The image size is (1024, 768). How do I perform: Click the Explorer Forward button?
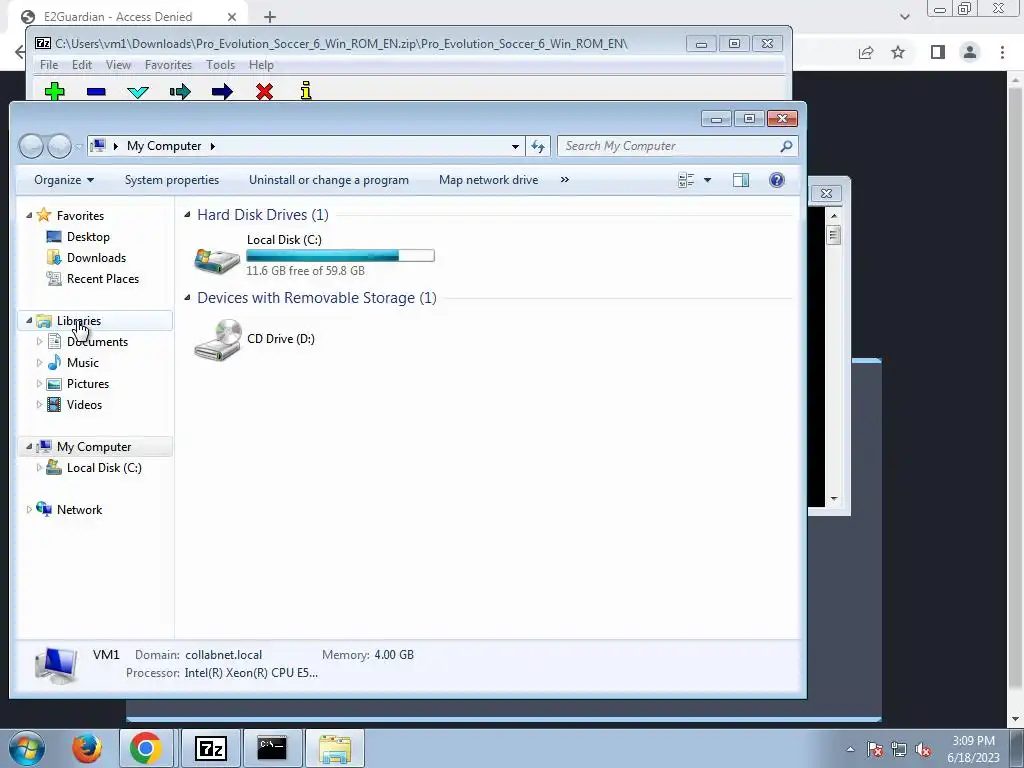(59, 146)
